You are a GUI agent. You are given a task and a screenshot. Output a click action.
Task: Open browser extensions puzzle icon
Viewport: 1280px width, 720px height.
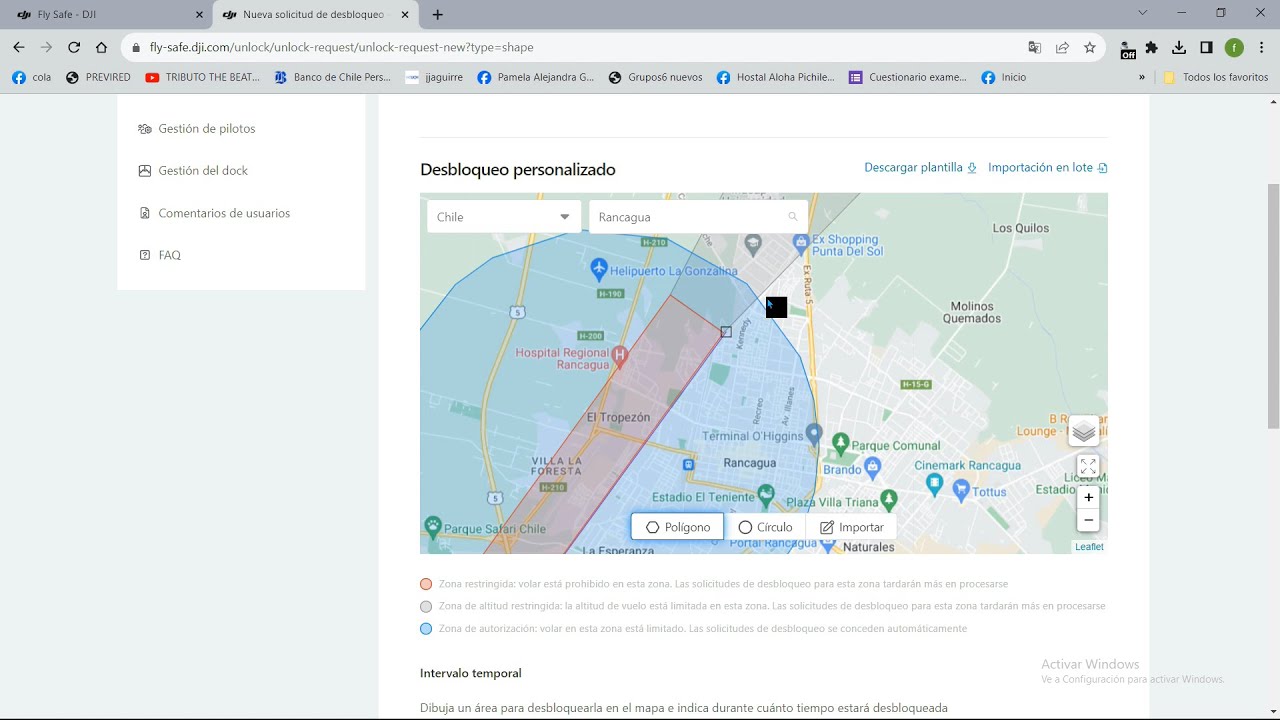tap(1152, 47)
